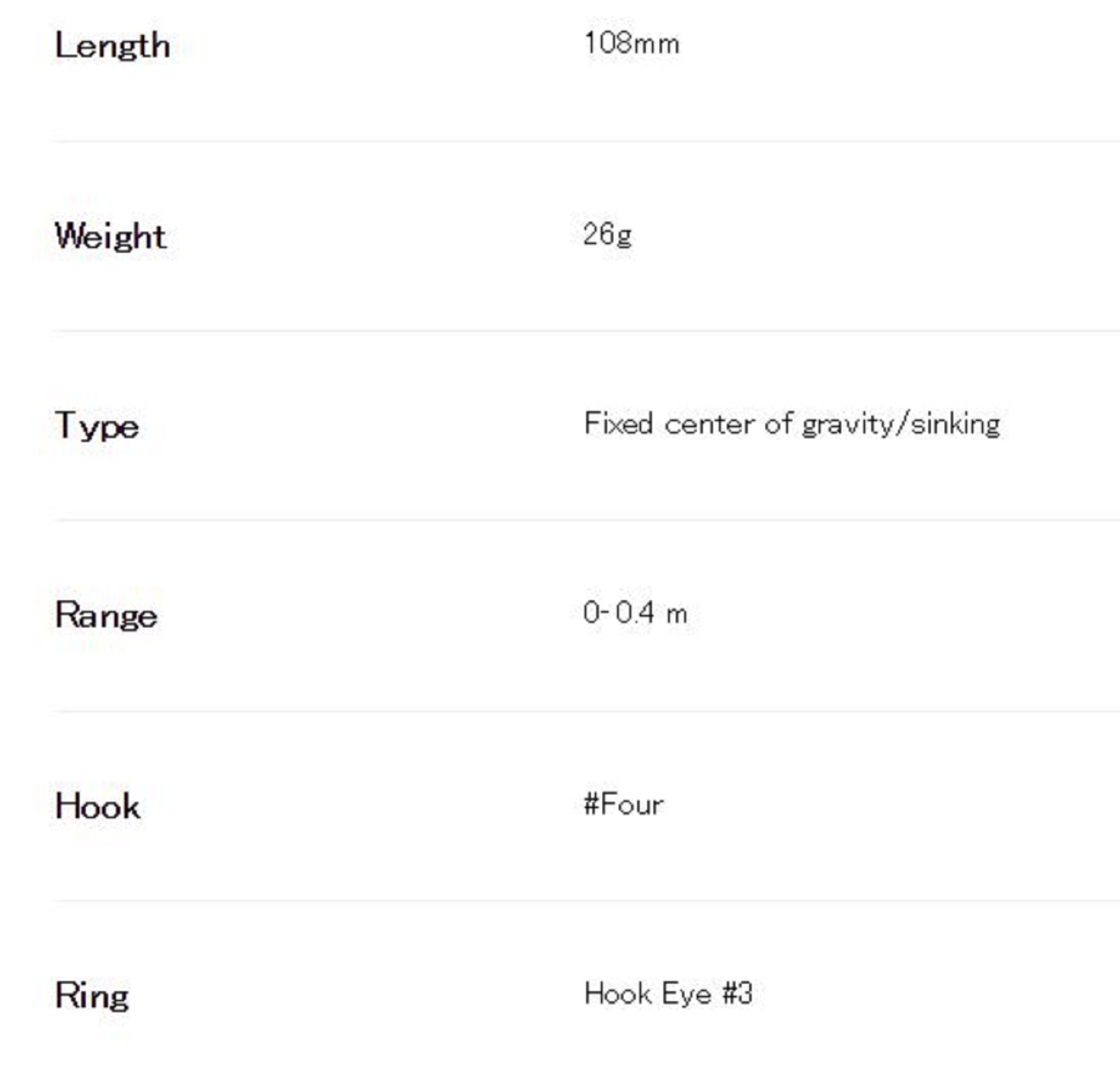
Task: Click the word 'Fixed' in Type value
Action: (618, 424)
